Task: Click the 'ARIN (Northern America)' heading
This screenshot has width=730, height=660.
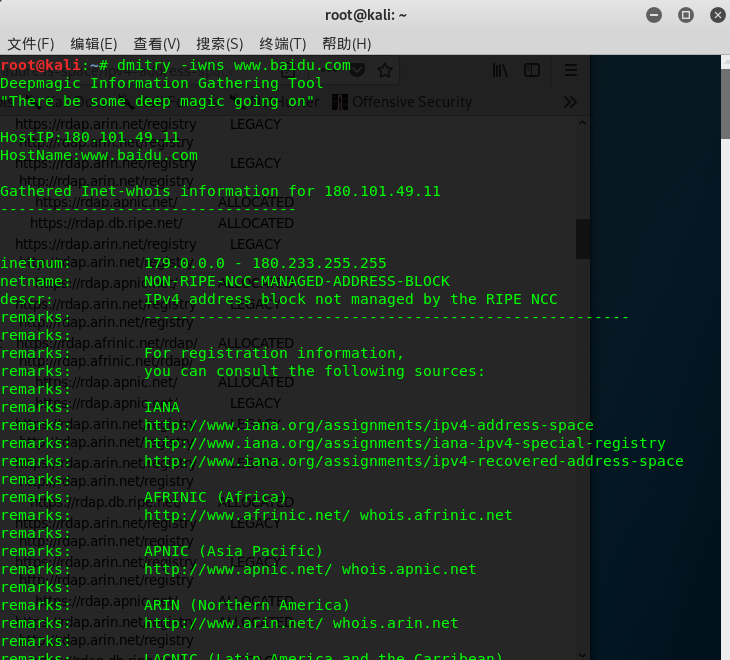Action: pos(247,606)
